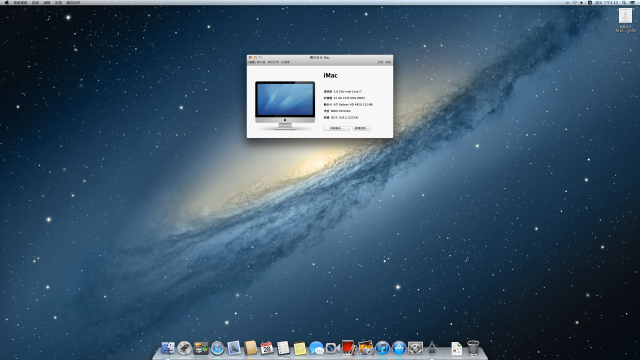The width and height of the screenshot is (640, 360).
Task: Open Calendar icon showing 28
Action: 267,348
